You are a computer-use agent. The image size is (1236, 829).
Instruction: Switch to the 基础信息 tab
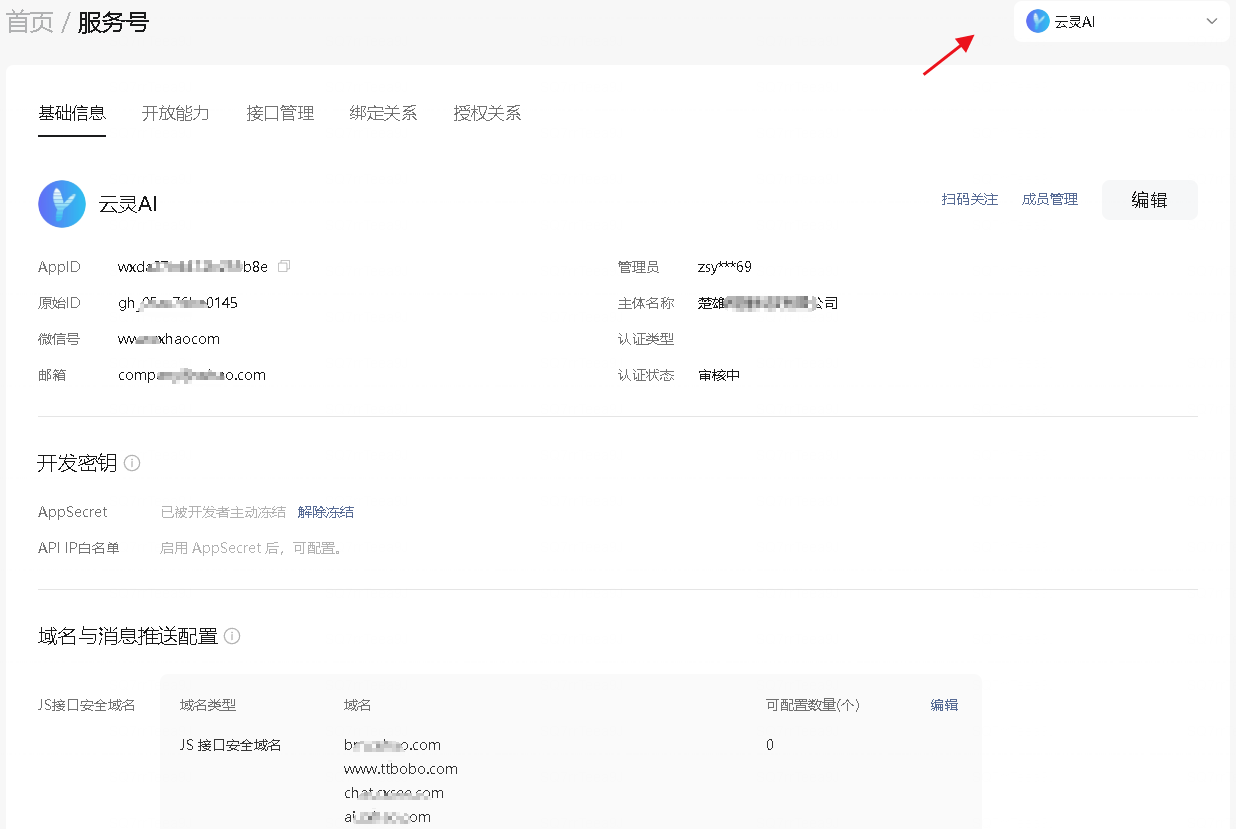click(72, 113)
